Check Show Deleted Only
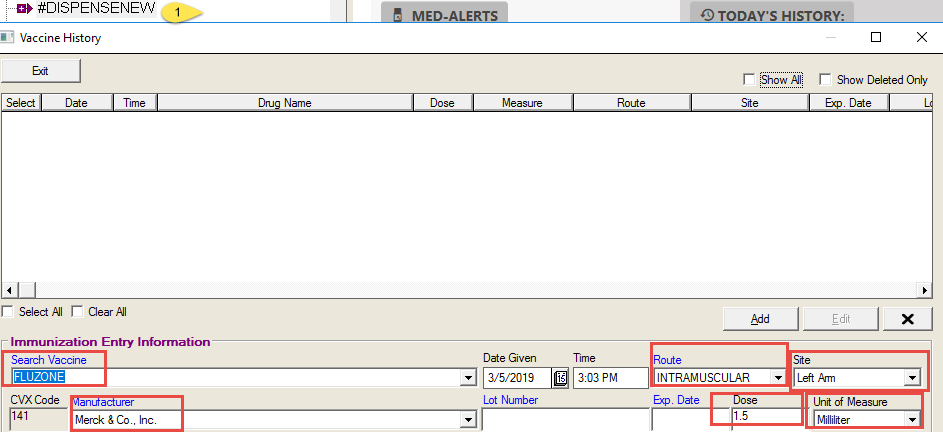The image size is (943, 432). tap(825, 79)
